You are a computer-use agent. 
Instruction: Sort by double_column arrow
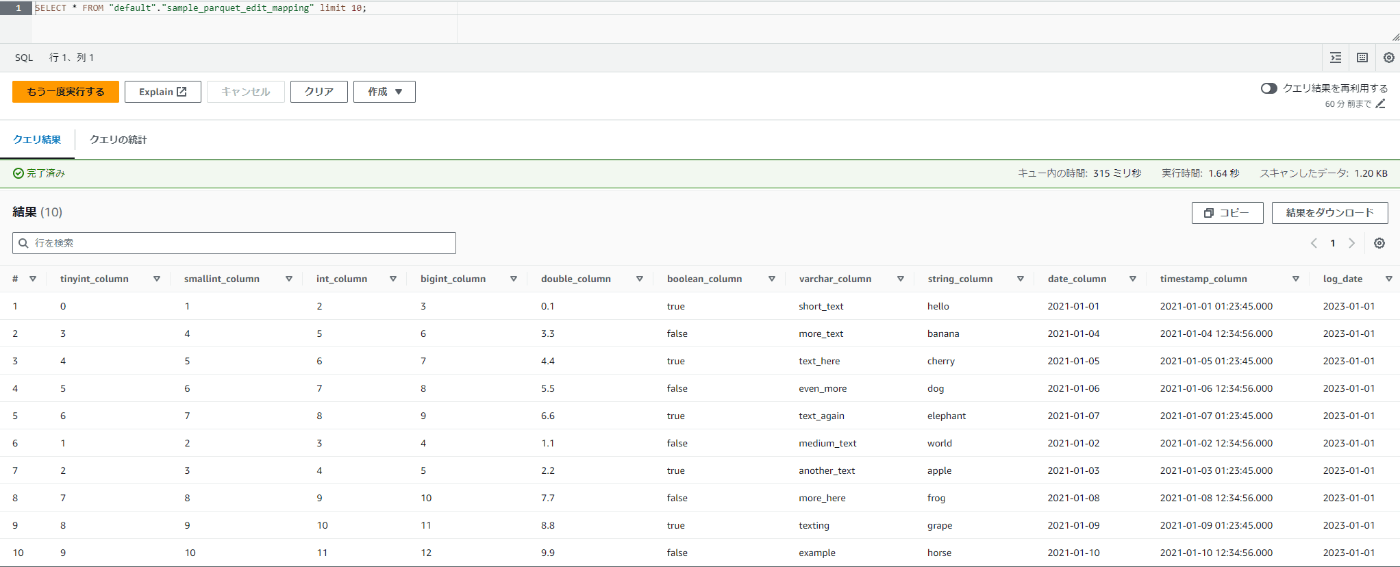tap(640, 279)
